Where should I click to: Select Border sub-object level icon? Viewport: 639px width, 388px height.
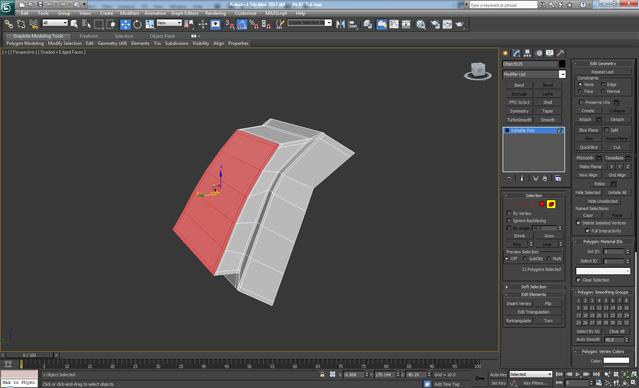pos(533,204)
